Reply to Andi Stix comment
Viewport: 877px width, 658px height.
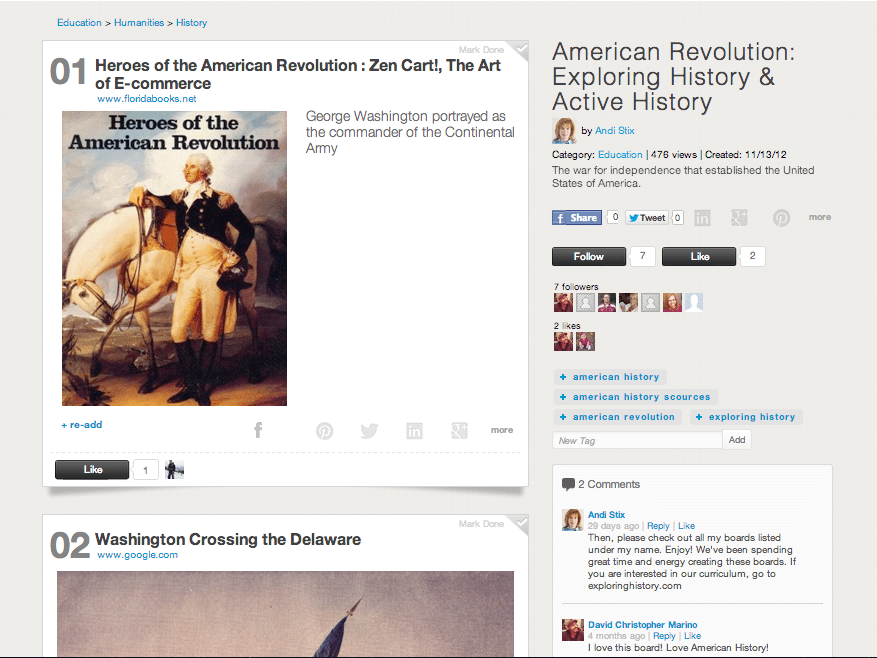[x=658, y=526]
